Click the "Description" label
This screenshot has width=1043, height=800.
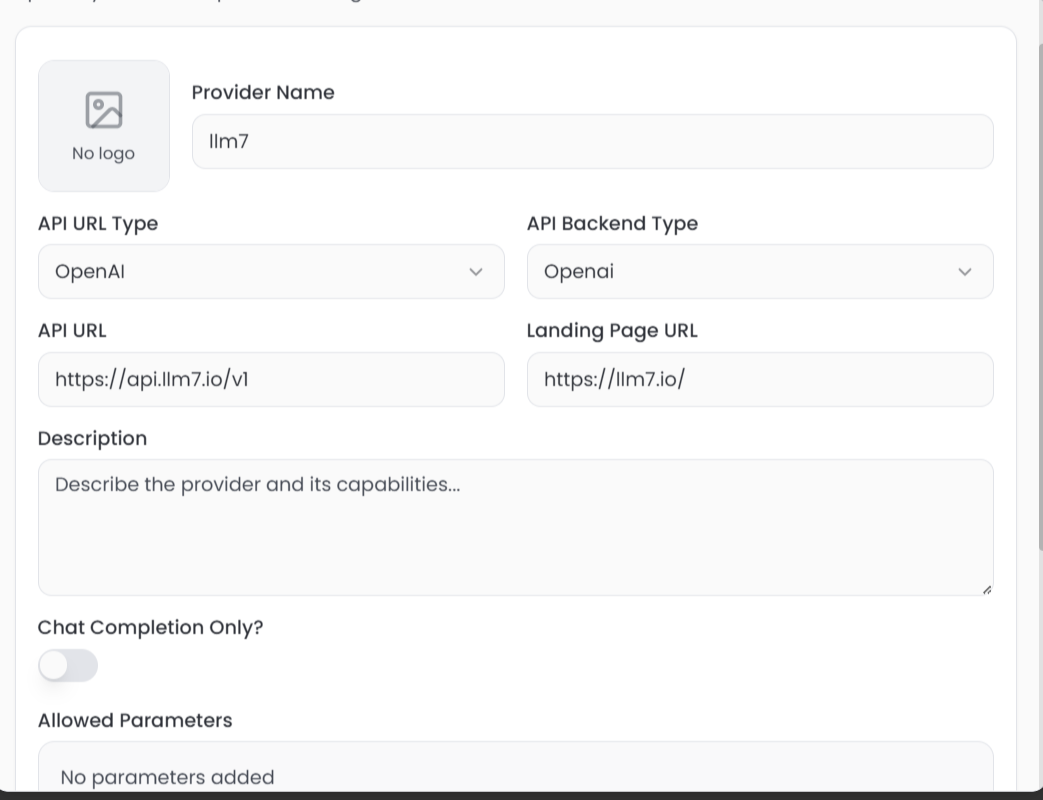tap(92, 438)
